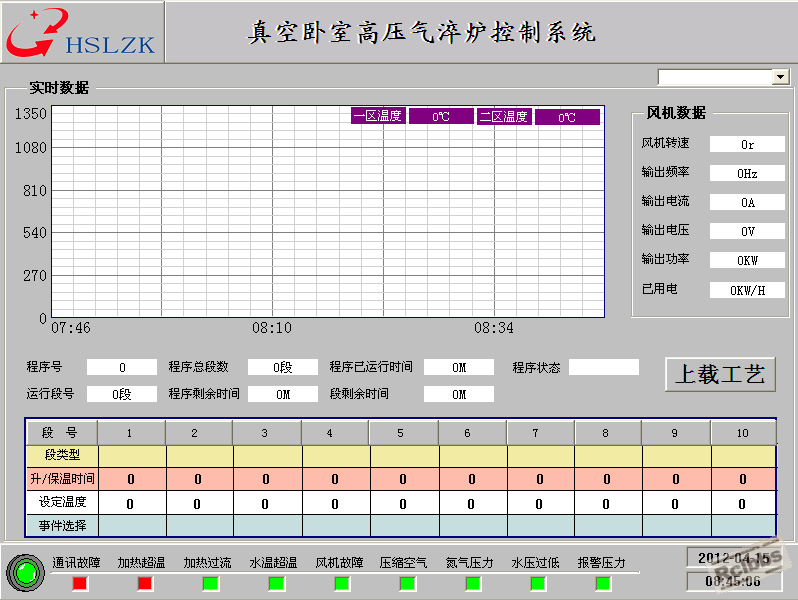
Task: Click the 08:34 time axis label
Action: pos(494,328)
